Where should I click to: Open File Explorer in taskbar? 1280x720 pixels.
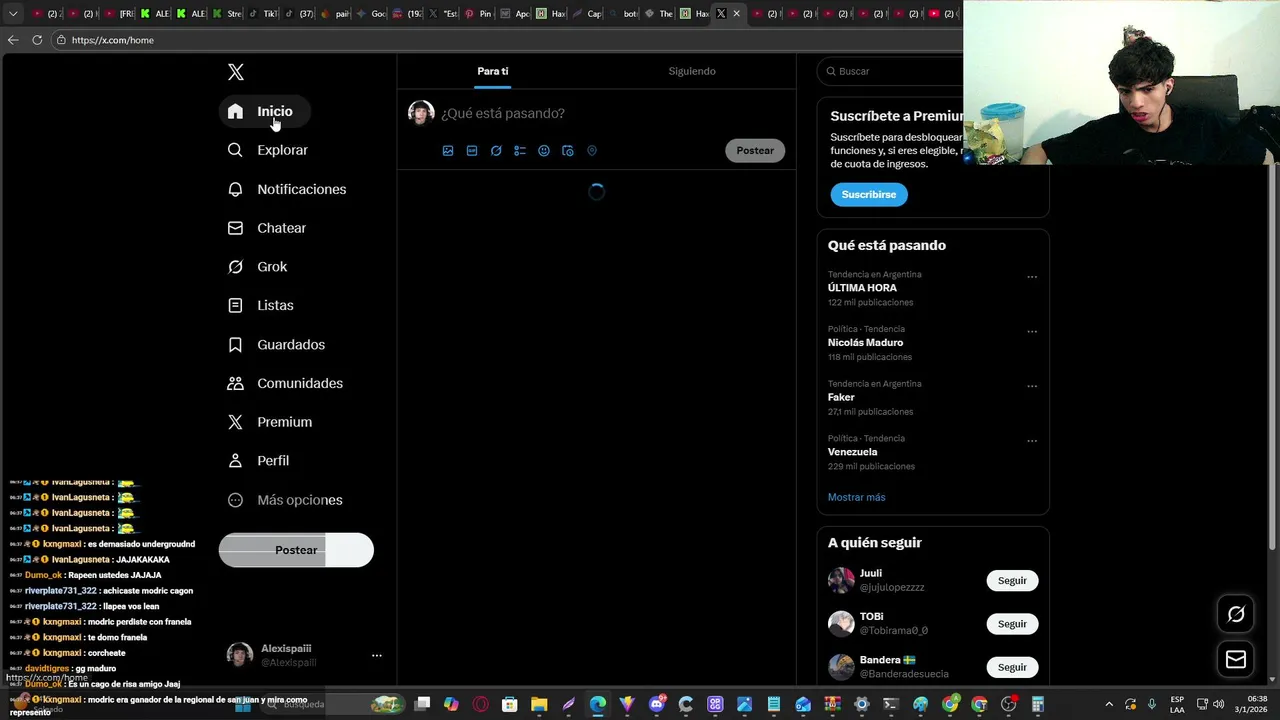(539, 704)
